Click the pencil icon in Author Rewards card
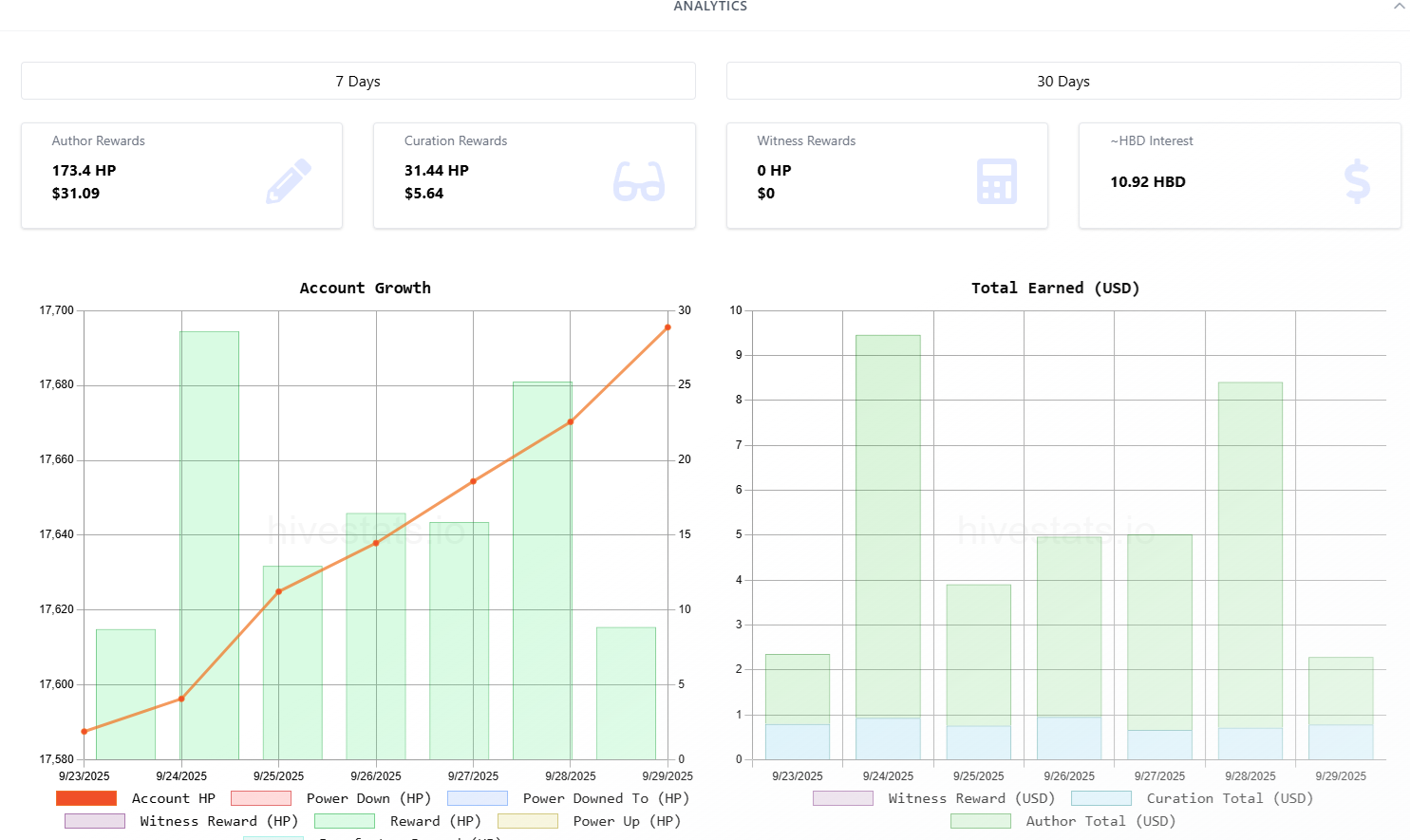The width and height of the screenshot is (1410, 840). coord(289,181)
